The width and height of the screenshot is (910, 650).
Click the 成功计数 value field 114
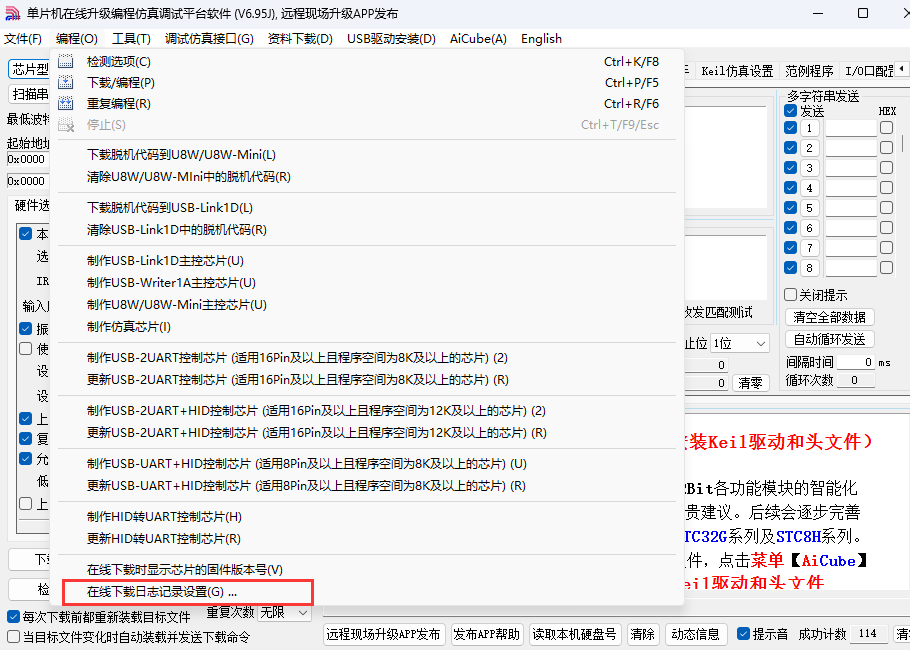tap(869, 634)
